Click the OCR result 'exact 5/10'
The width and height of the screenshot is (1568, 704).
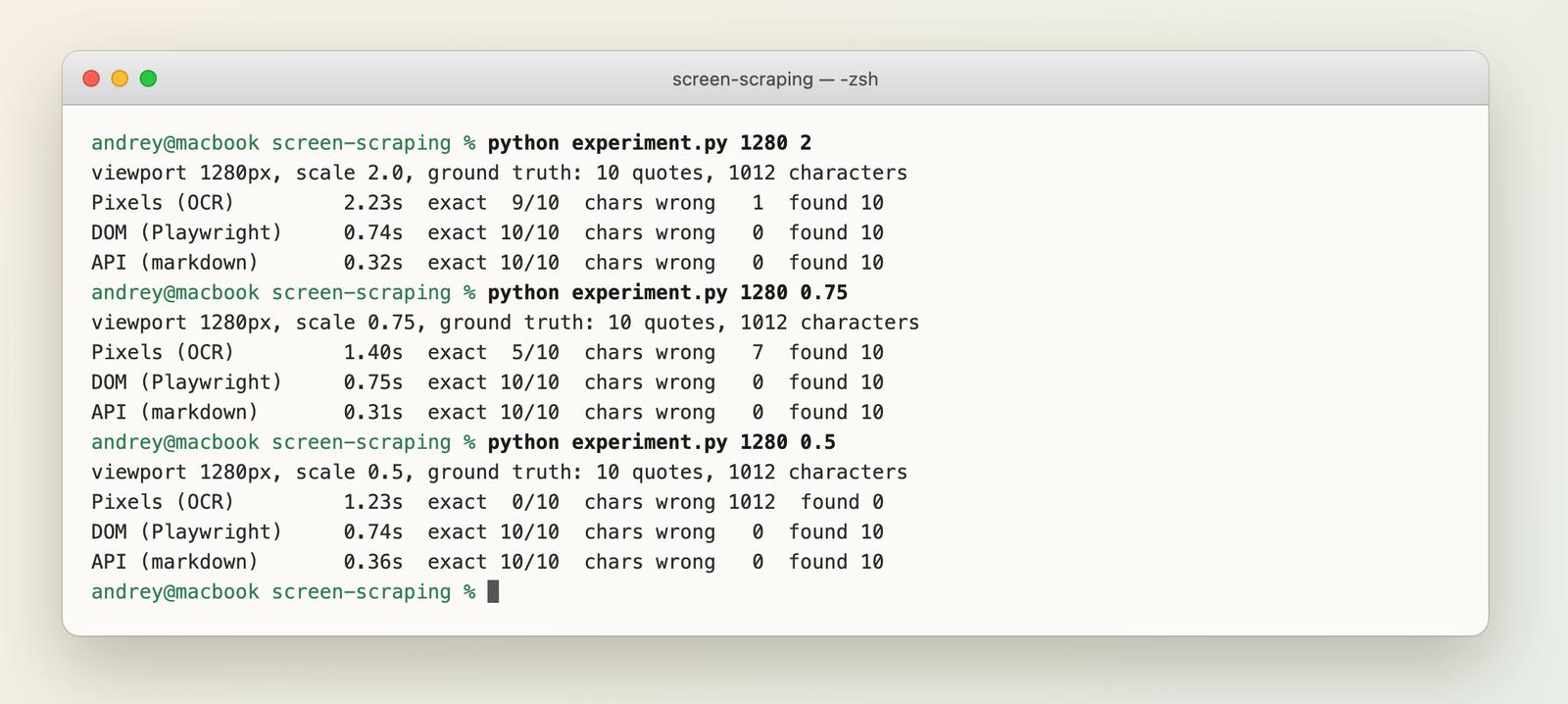493,353
